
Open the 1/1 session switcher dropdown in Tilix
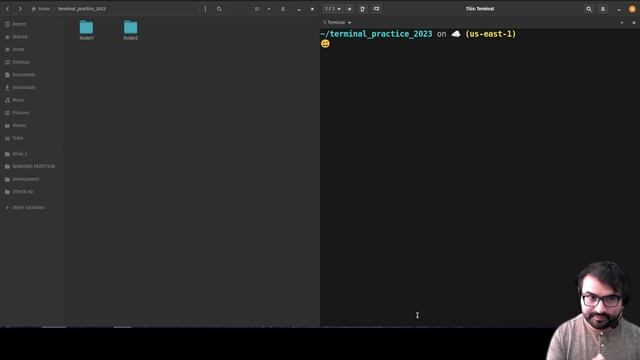click(333, 9)
